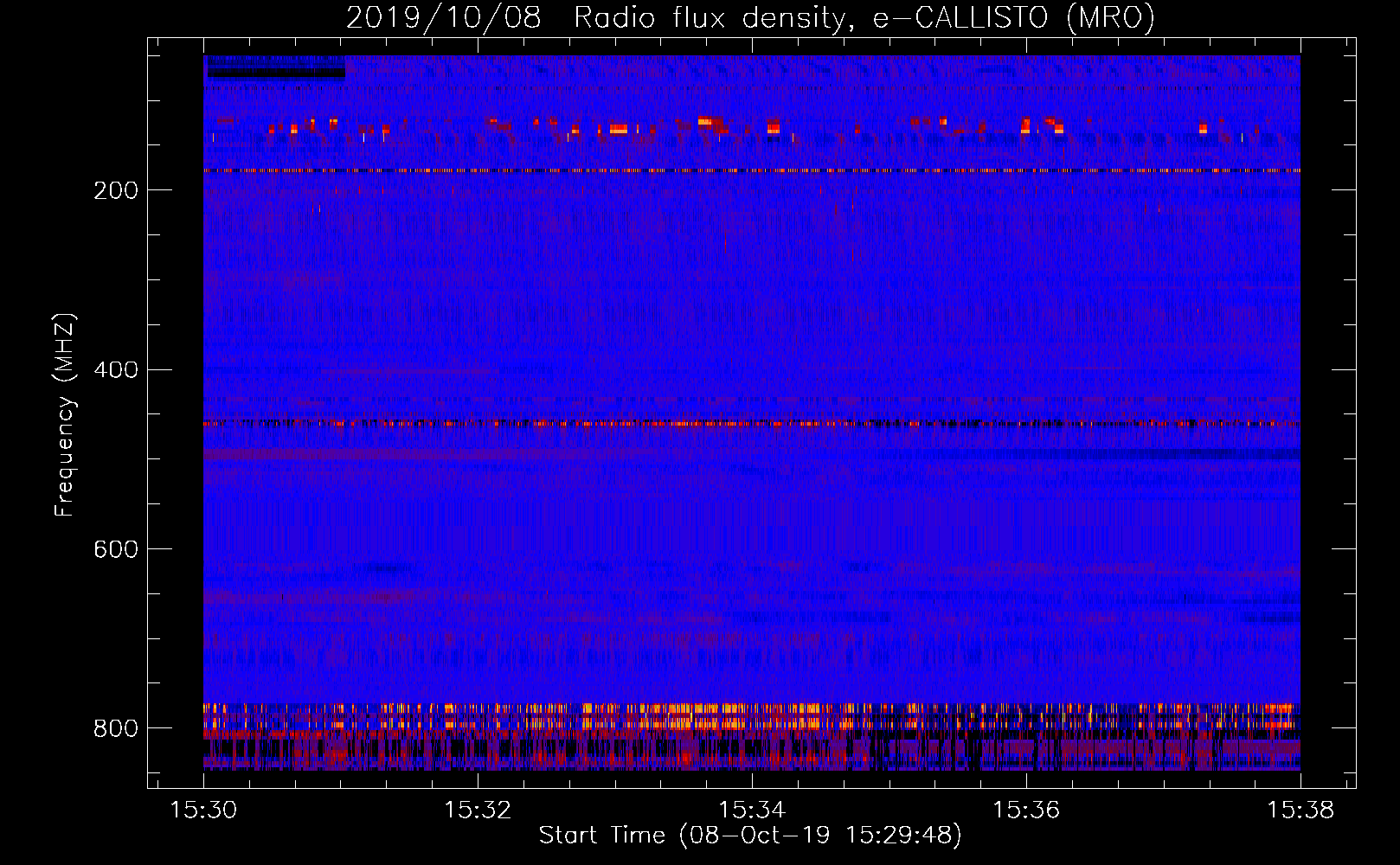
Task: Click the '15:36' time tick label
Action: tap(1026, 810)
